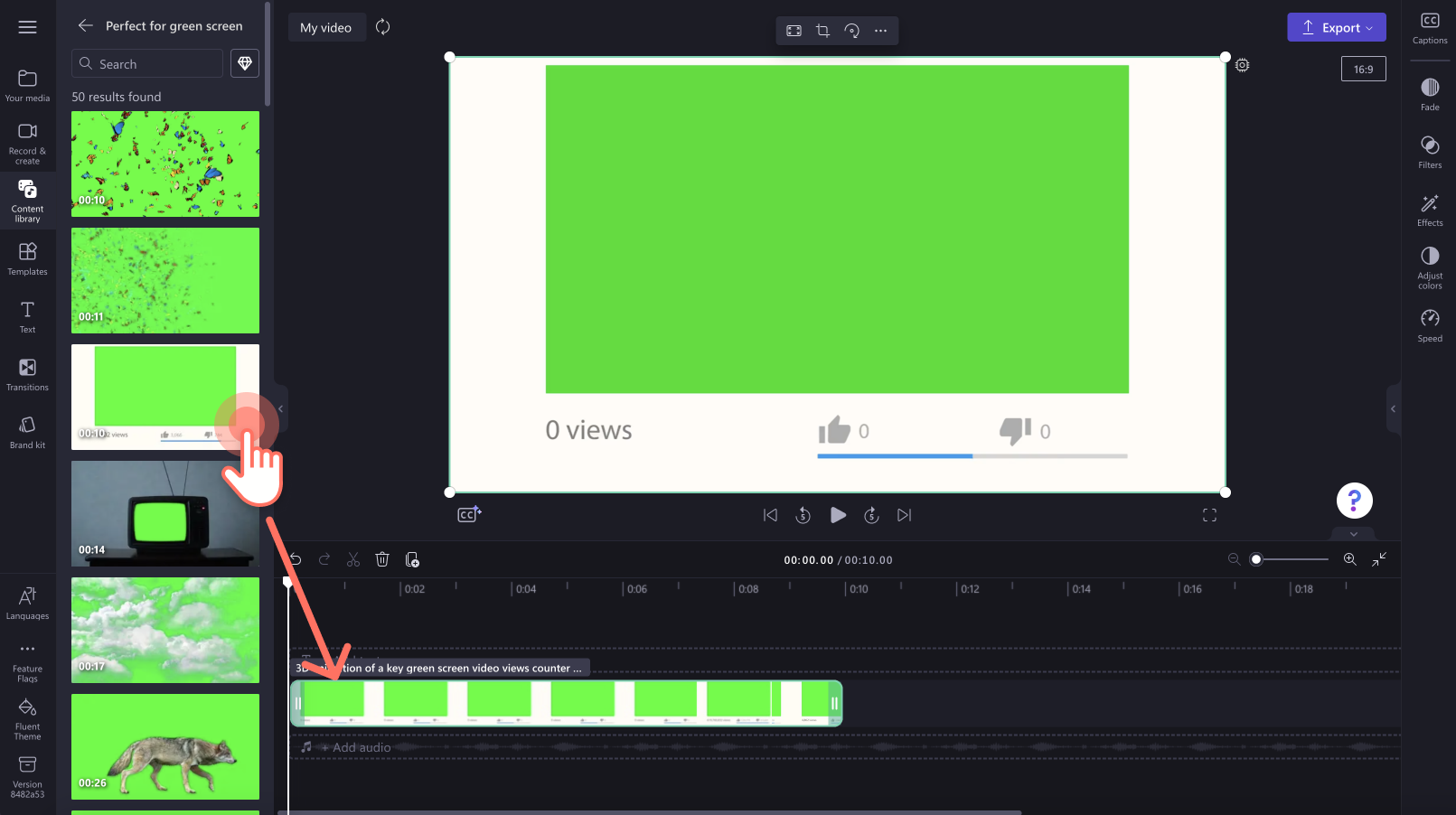Select the crop tool in floating toolbar
The height and width of the screenshot is (815, 1456).
coord(822,31)
